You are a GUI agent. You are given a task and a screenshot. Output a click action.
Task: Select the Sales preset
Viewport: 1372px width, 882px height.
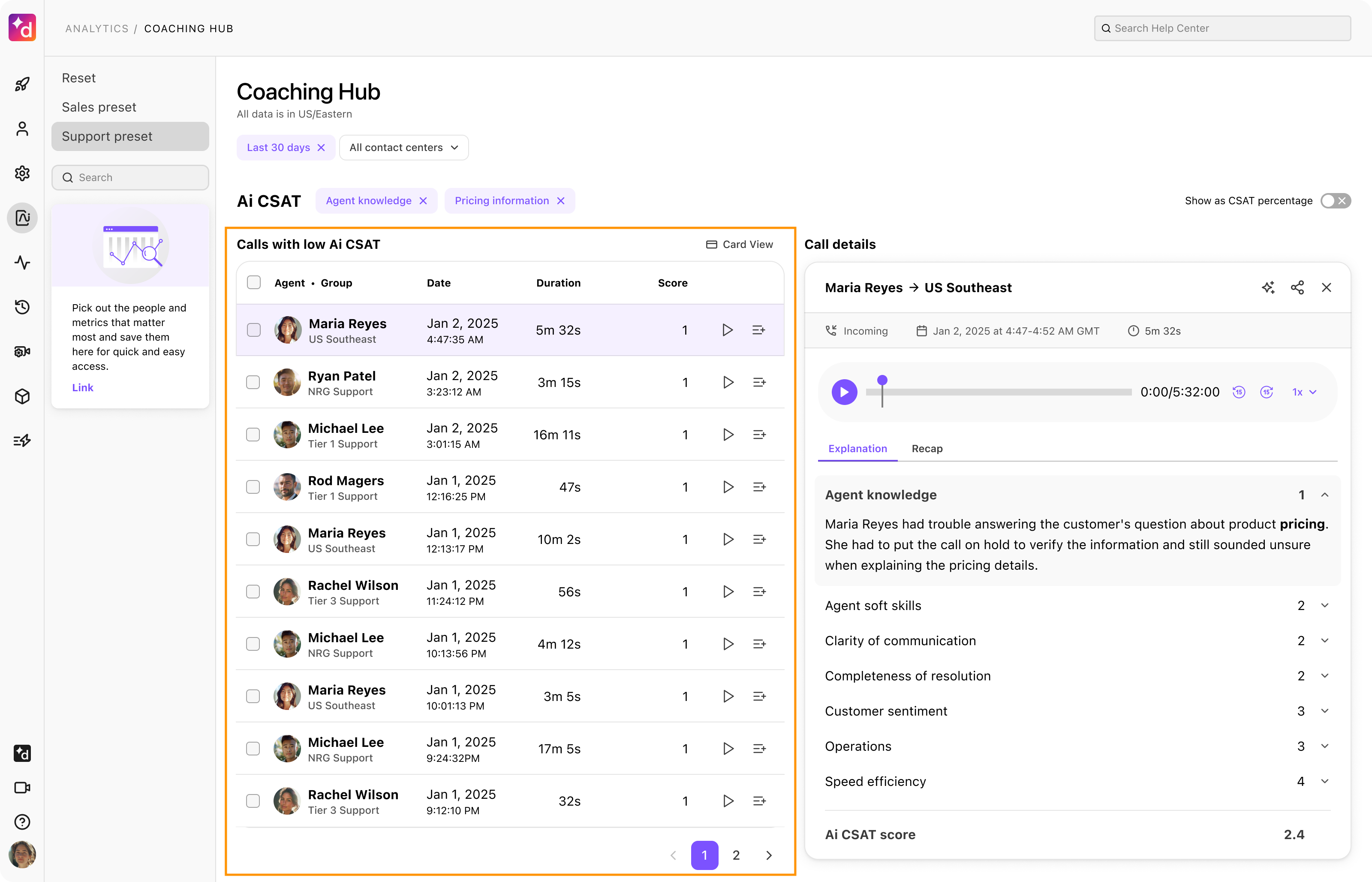click(x=99, y=107)
